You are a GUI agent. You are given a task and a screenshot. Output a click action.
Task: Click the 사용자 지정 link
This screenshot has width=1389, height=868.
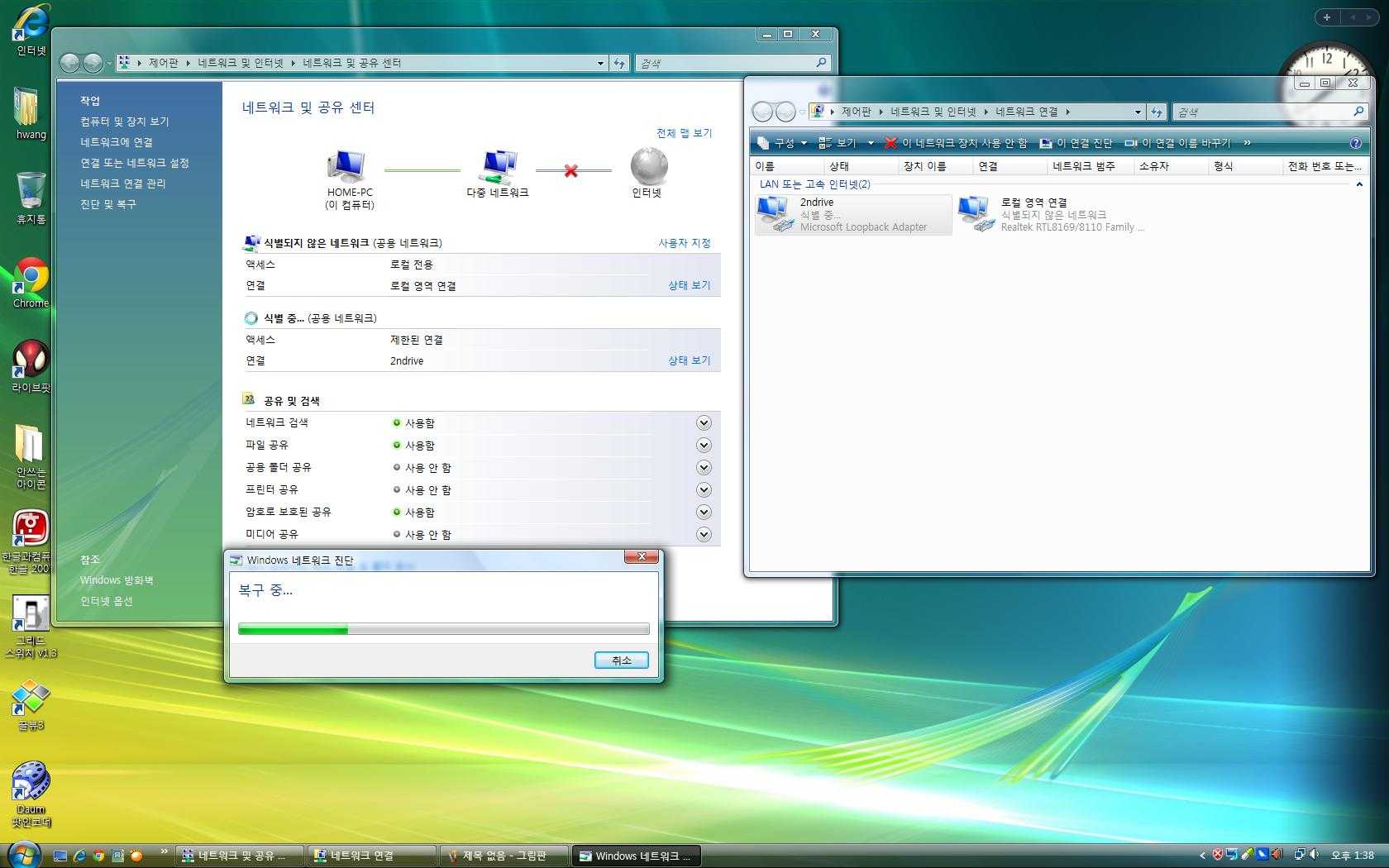coord(684,243)
